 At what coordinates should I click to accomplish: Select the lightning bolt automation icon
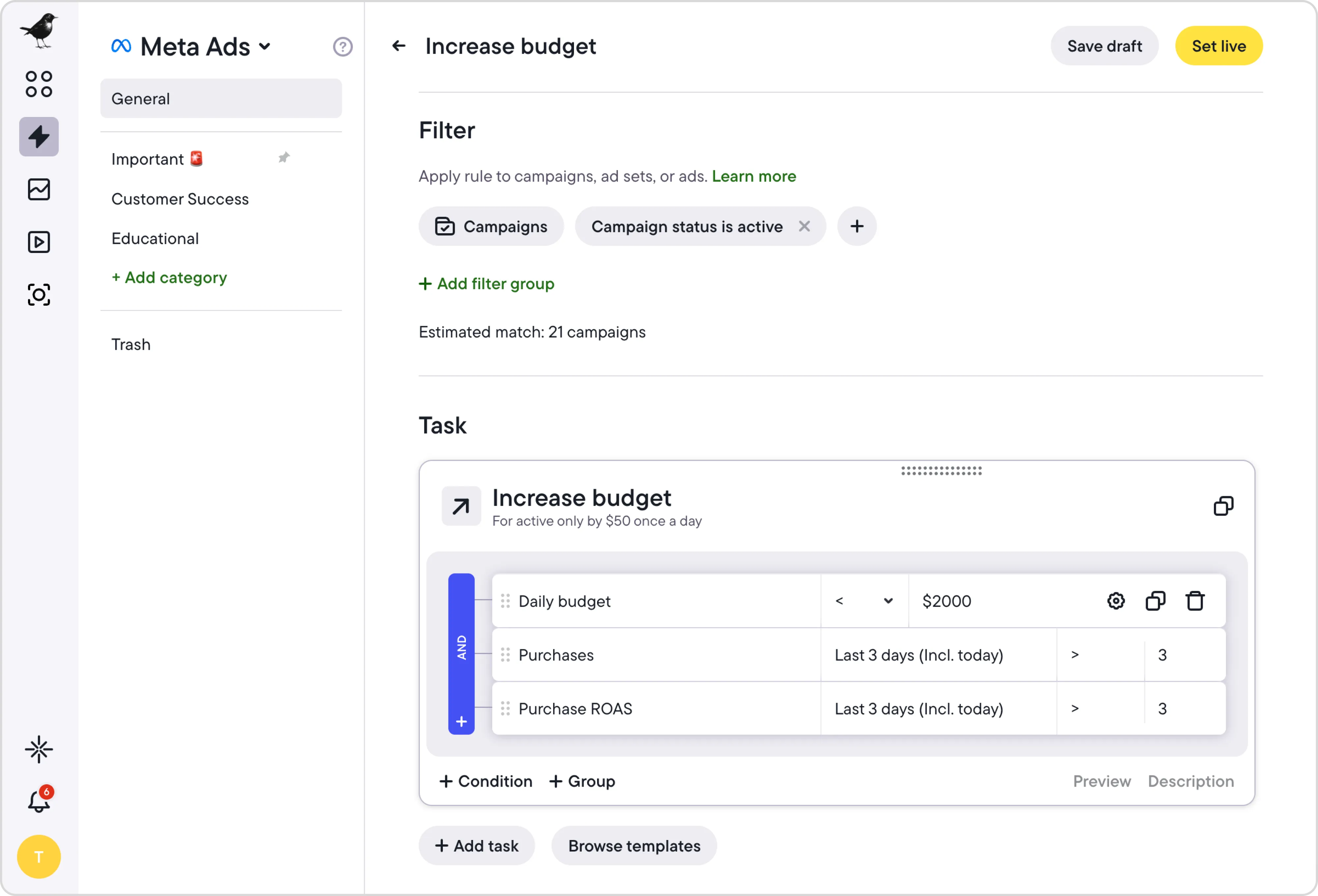click(x=39, y=137)
